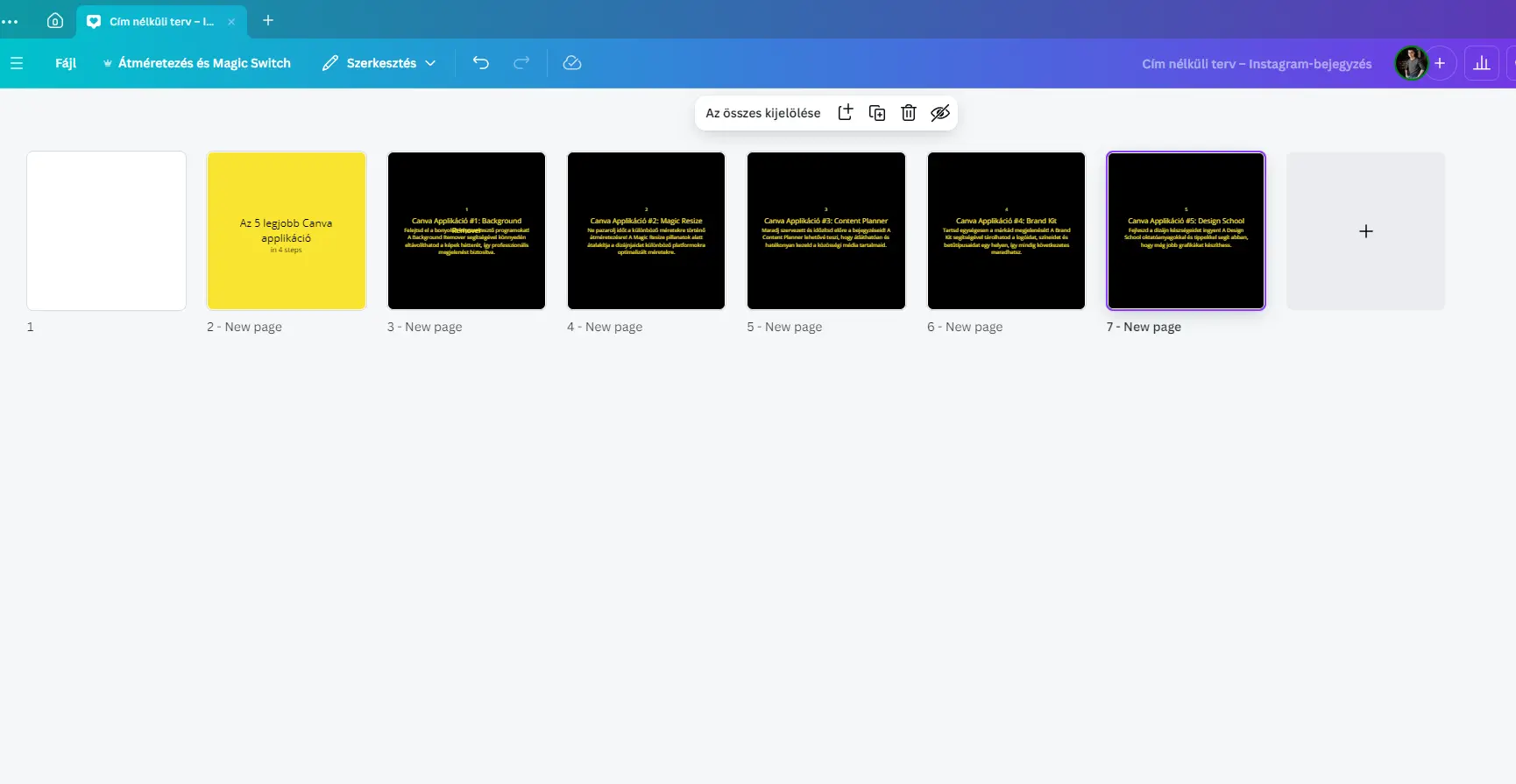Delete the selected page with trash icon
The image size is (1516, 784).
click(909, 113)
